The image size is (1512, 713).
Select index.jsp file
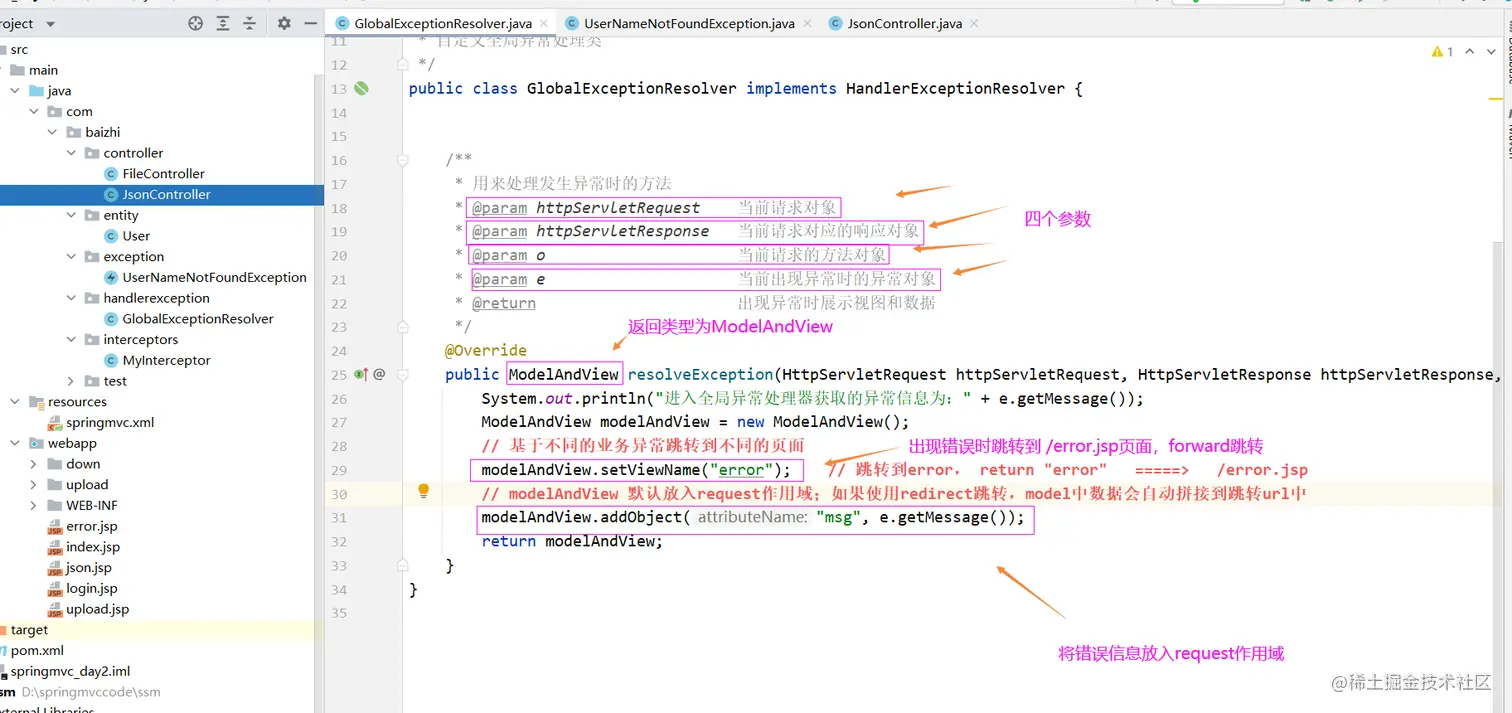[92, 547]
